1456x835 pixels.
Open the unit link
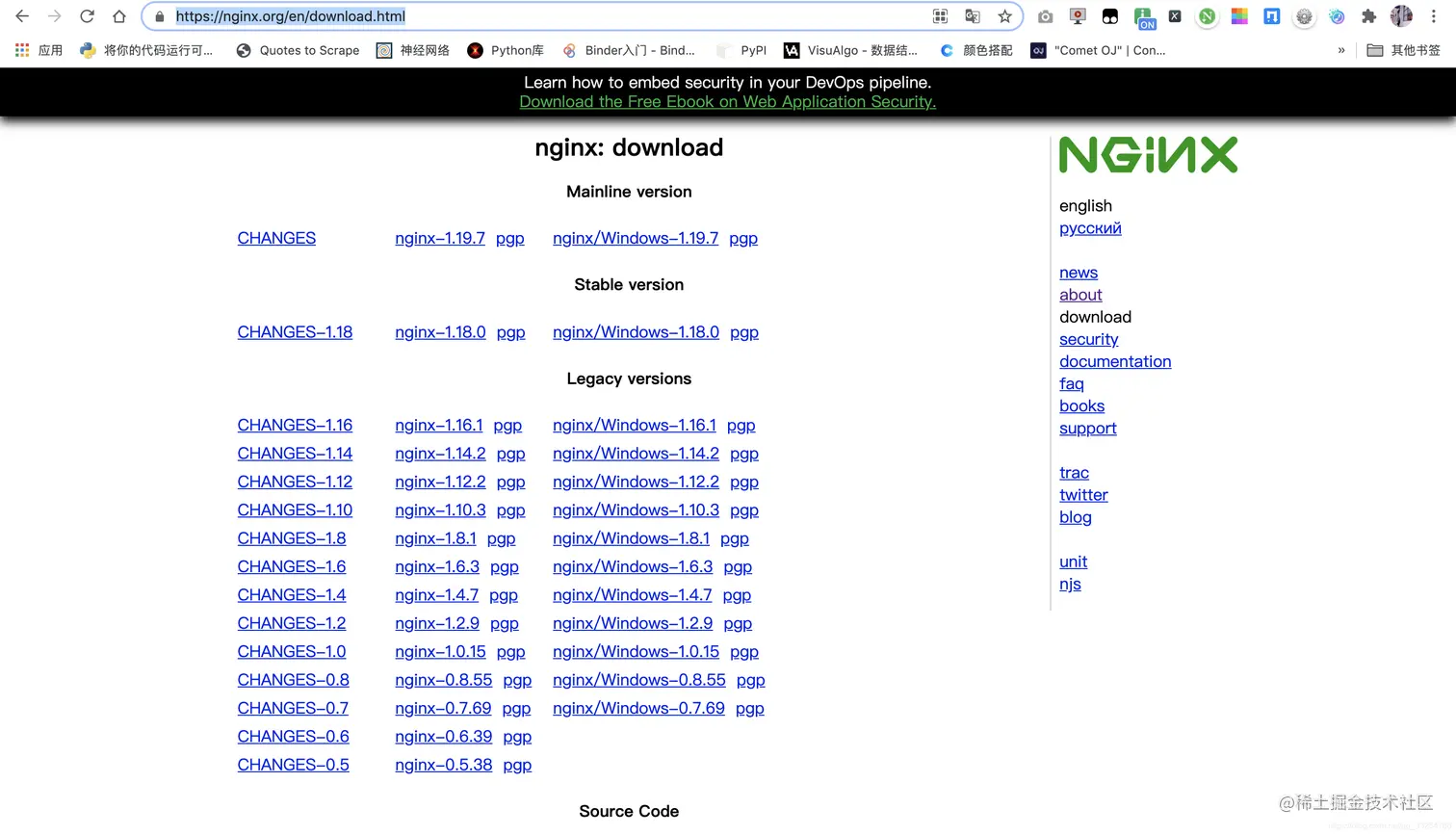pos(1073,561)
